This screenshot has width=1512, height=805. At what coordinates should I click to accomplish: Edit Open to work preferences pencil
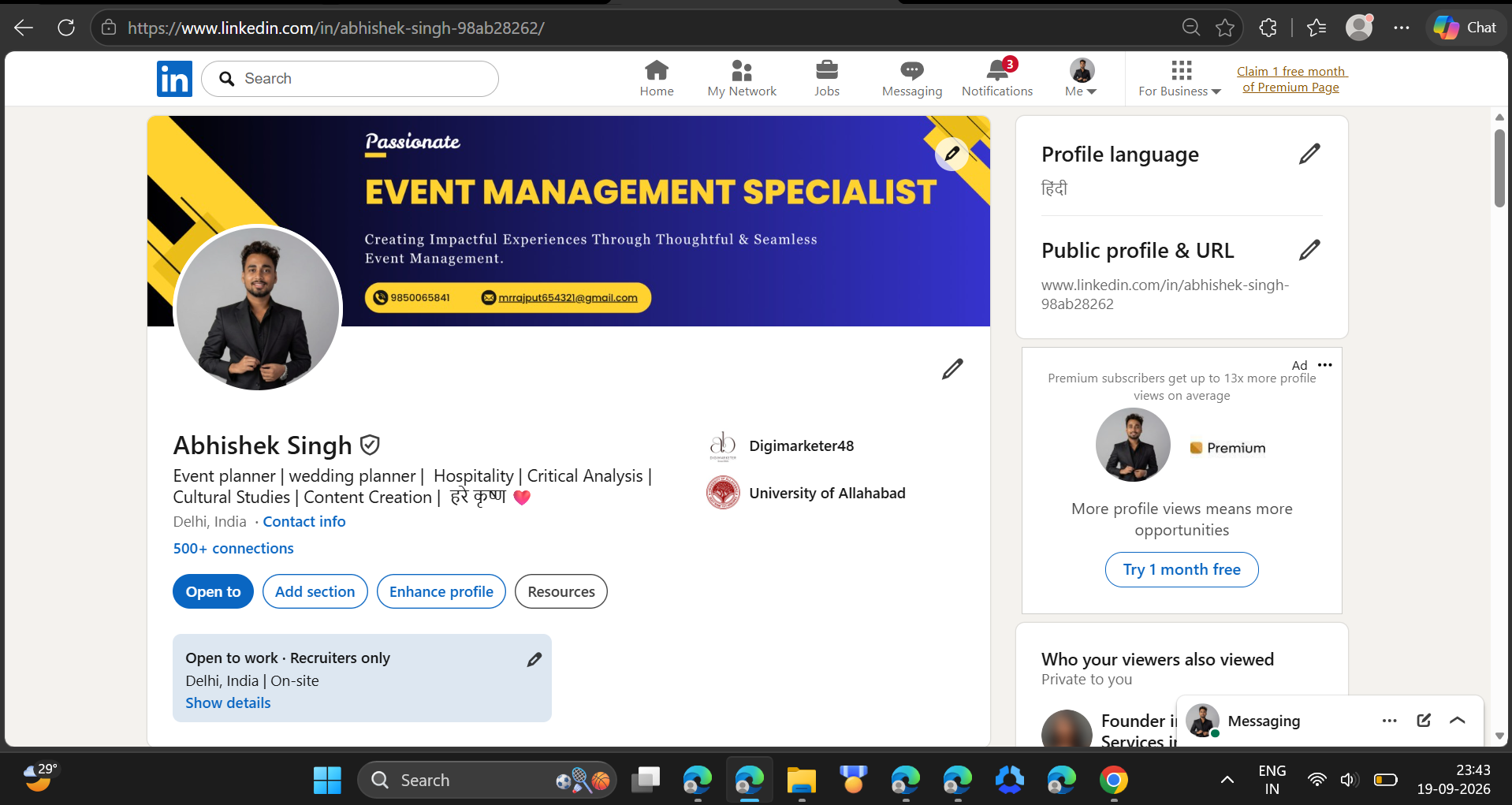click(x=534, y=659)
